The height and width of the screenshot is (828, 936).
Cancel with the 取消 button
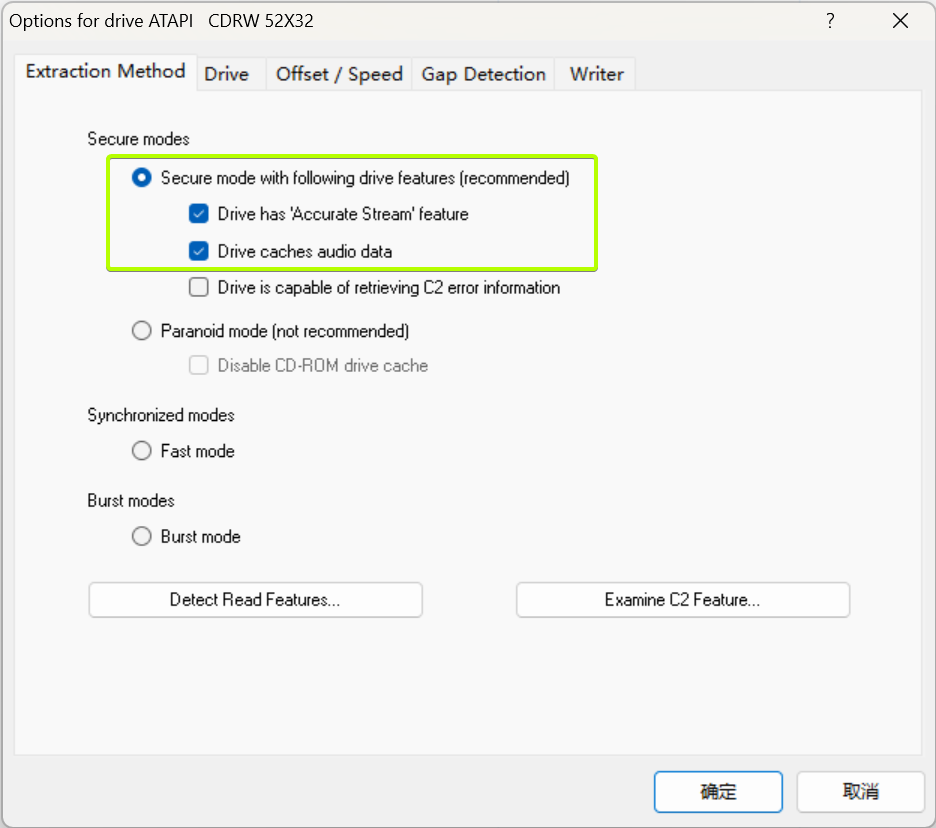pos(860,792)
